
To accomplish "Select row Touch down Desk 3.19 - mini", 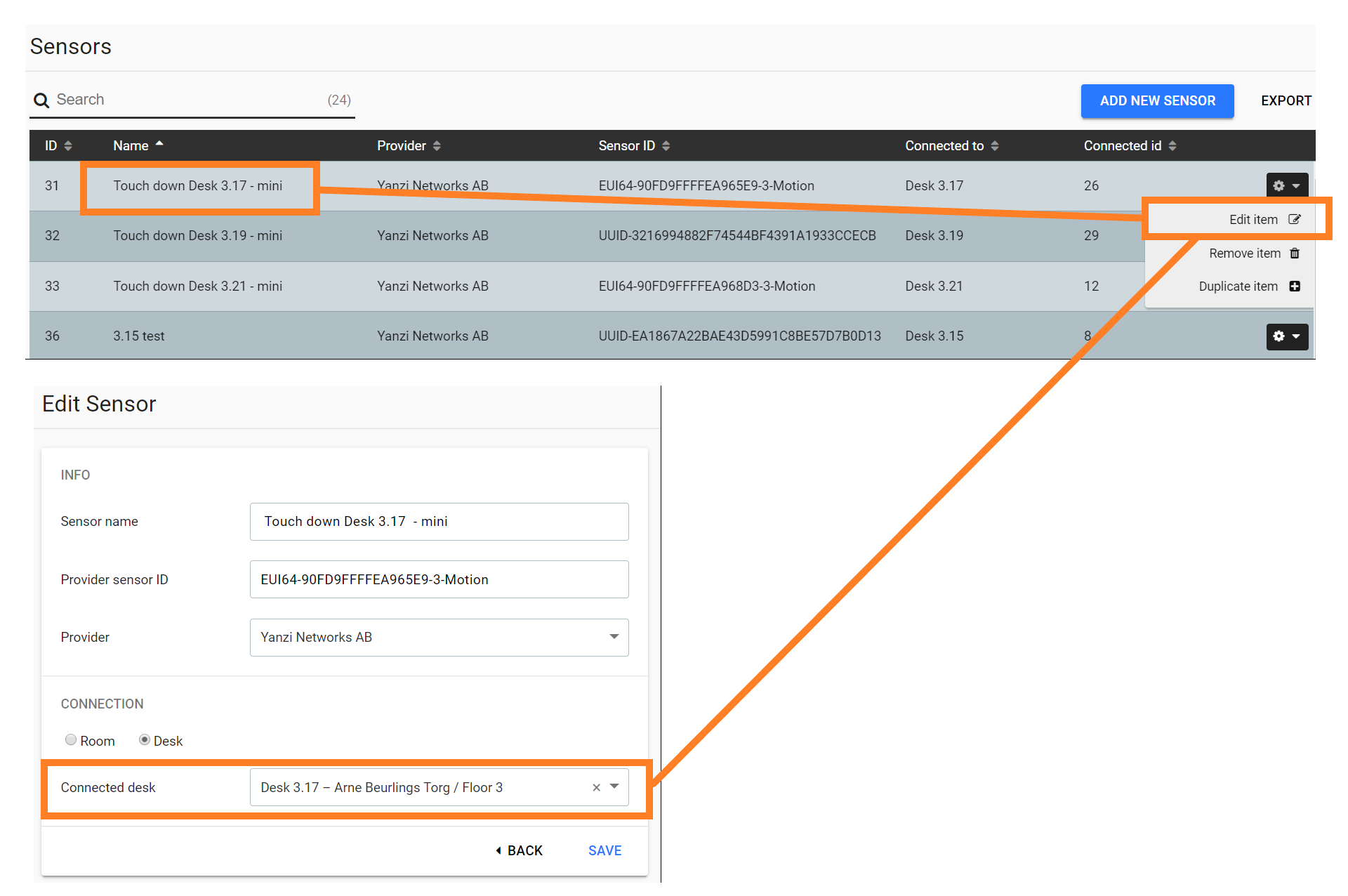I will point(198,235).
